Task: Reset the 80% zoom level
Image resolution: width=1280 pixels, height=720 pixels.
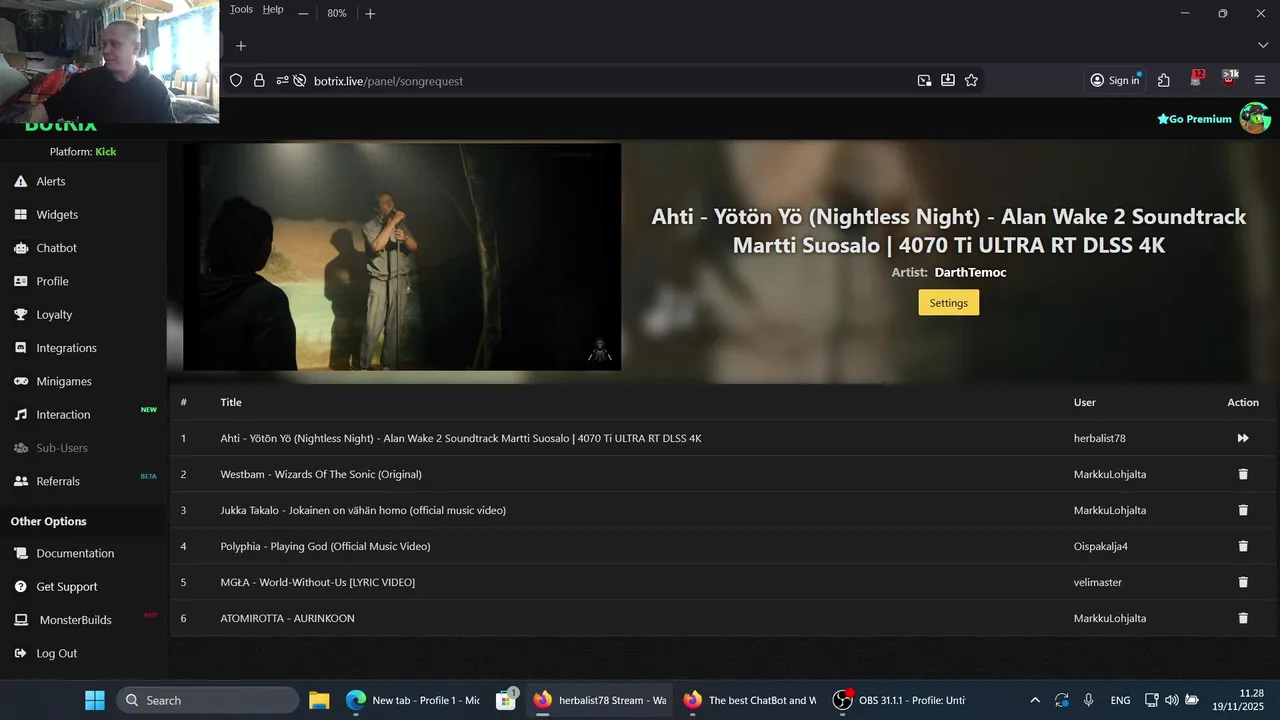Action: click(337, 13)
